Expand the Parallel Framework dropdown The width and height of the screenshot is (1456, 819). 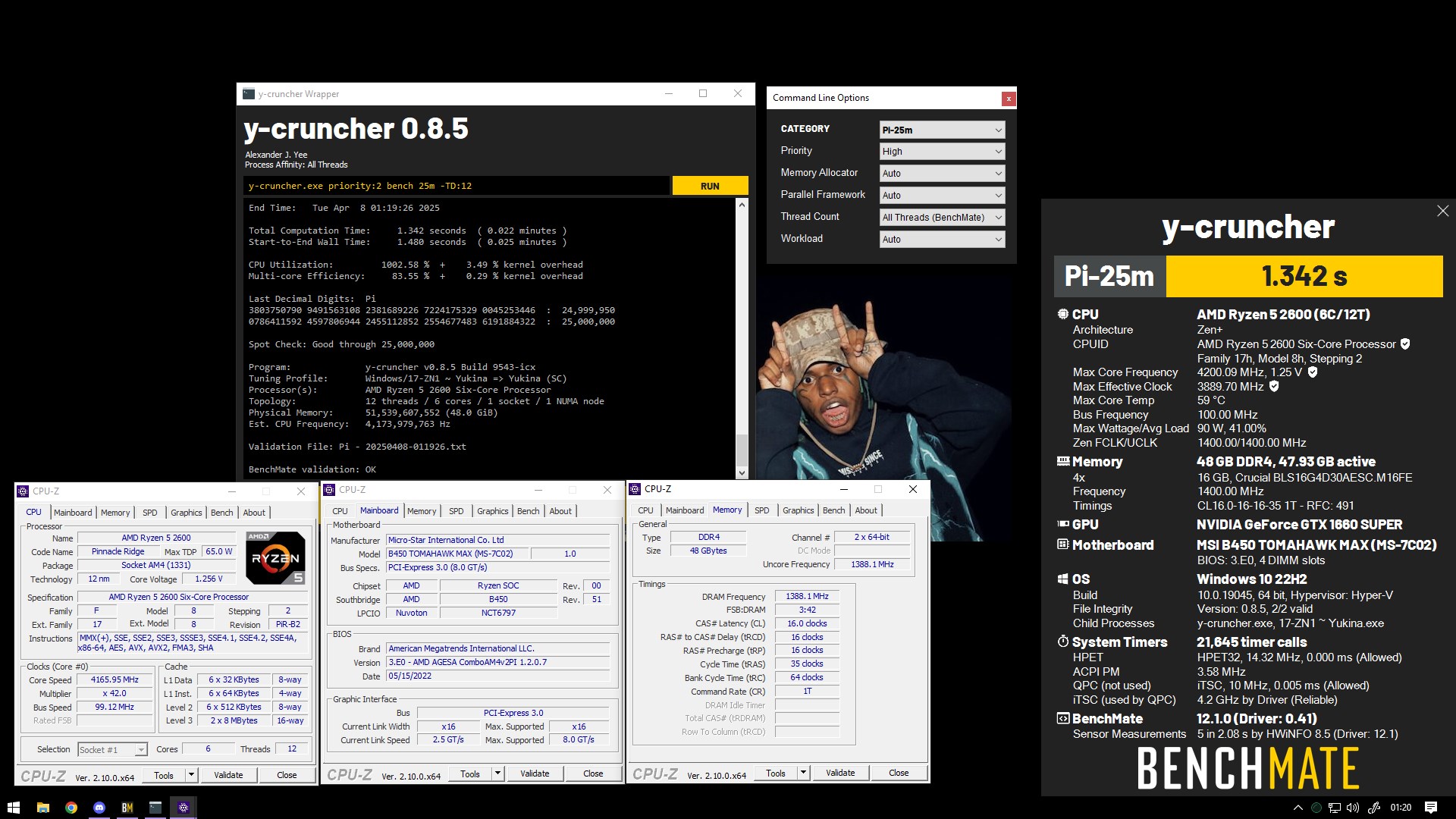(942, 196)
